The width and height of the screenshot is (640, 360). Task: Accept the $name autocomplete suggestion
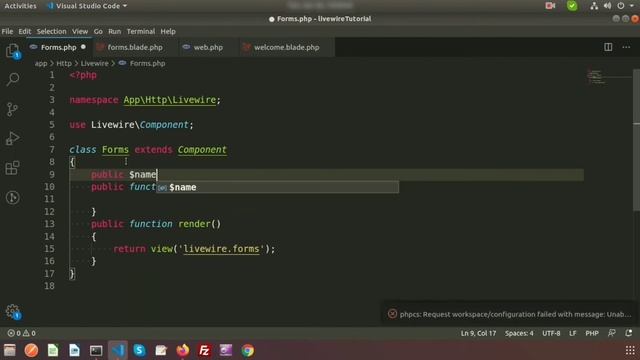[x=278, y=187]
